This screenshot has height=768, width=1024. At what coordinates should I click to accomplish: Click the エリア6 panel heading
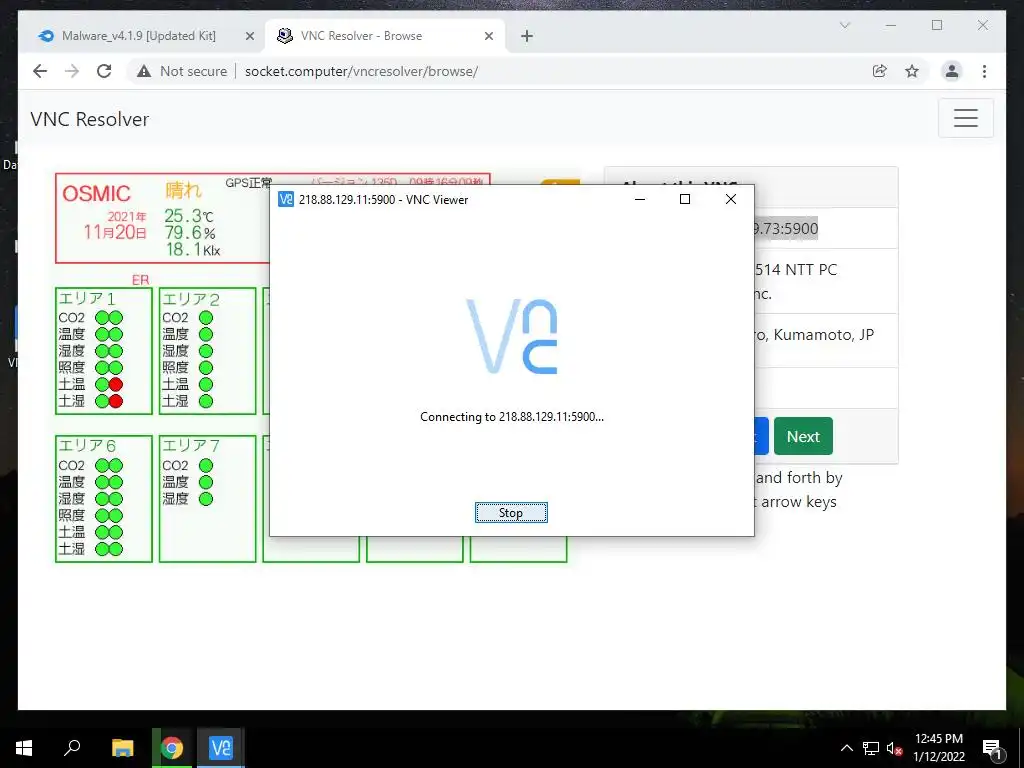click(87, 445)
